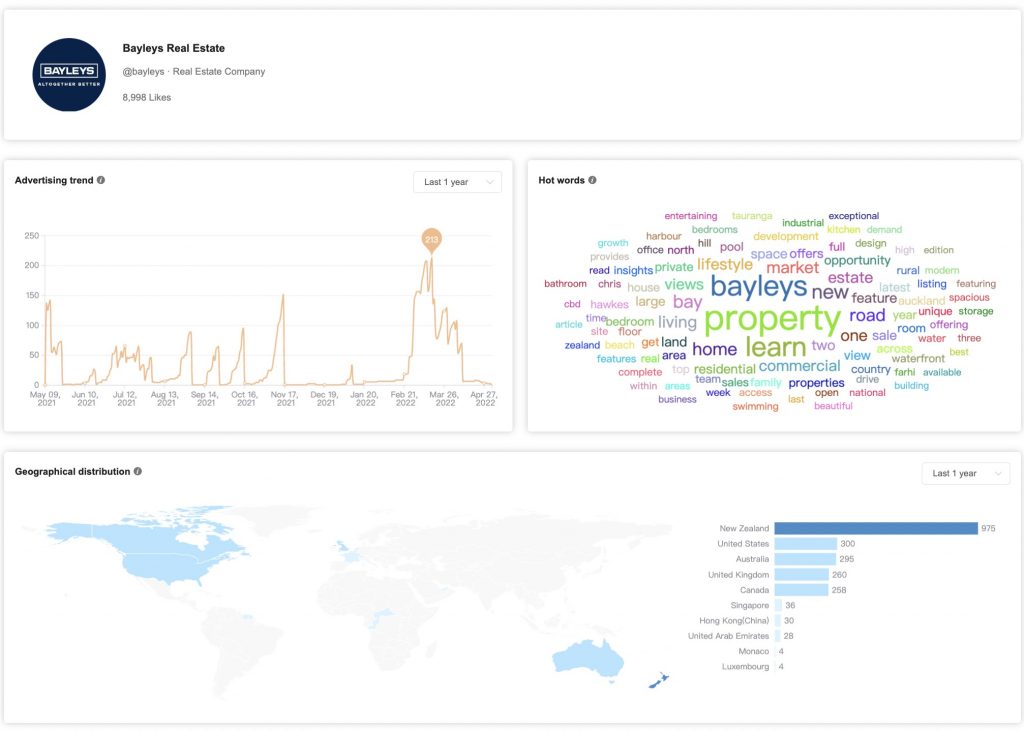The width and height of the screenshot is (1024, 732).
Task: Click the word 'opportunity' in the word cloud
Action: pos(857,261)
